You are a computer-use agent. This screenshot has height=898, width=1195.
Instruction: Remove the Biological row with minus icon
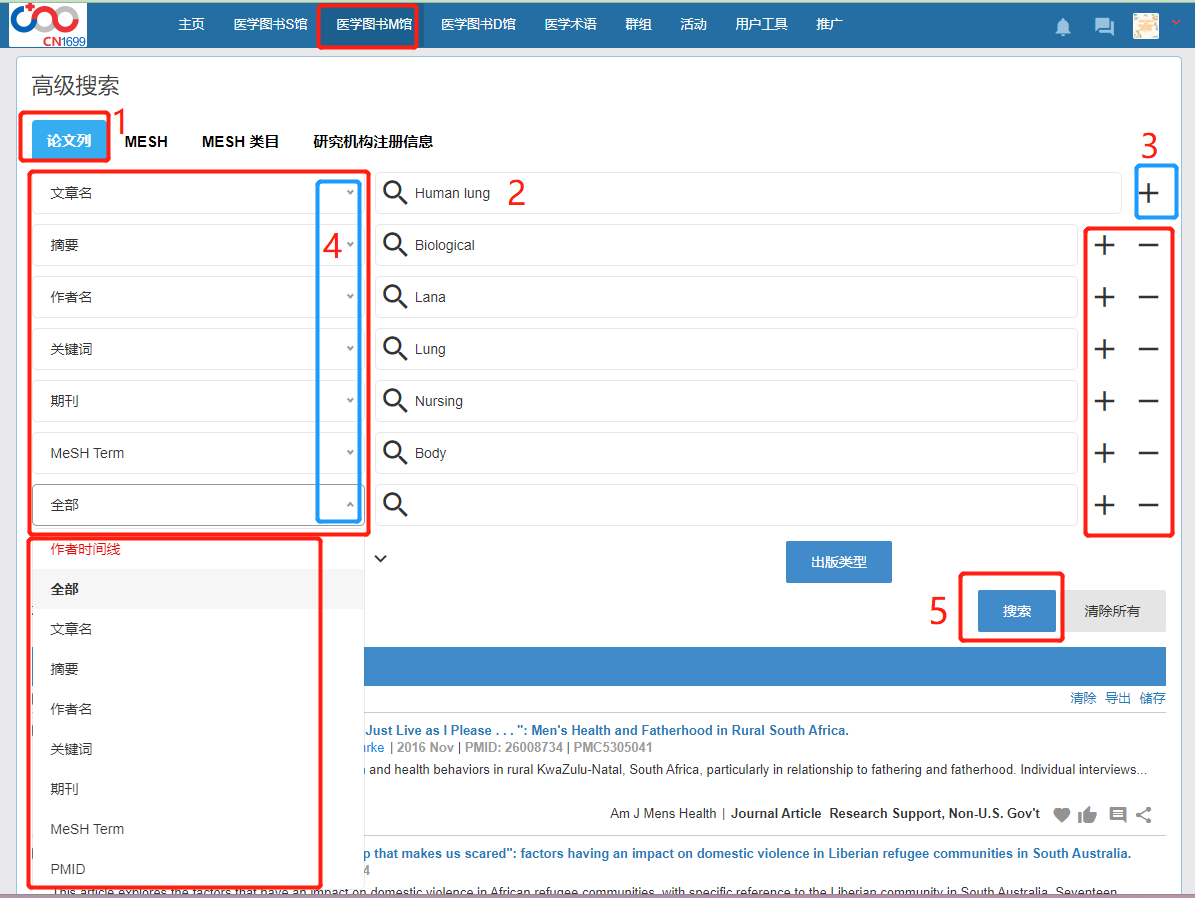coord(1148,245)
